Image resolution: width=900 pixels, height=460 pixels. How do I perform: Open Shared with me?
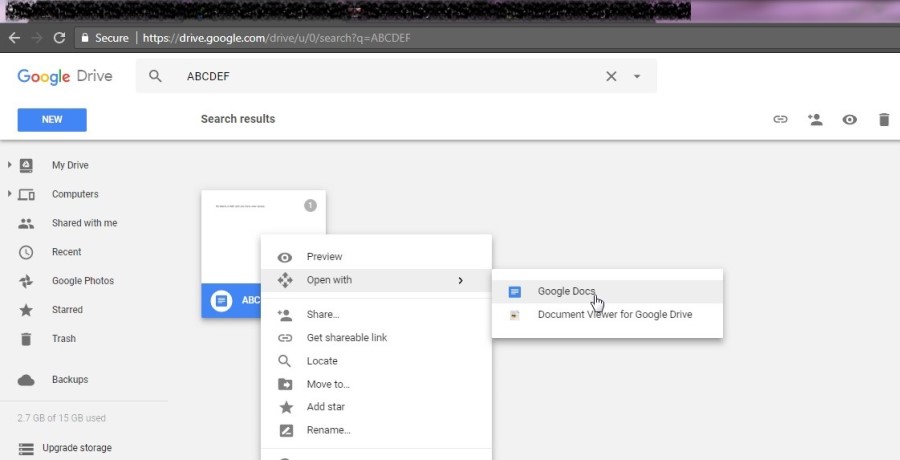[84, 223]
